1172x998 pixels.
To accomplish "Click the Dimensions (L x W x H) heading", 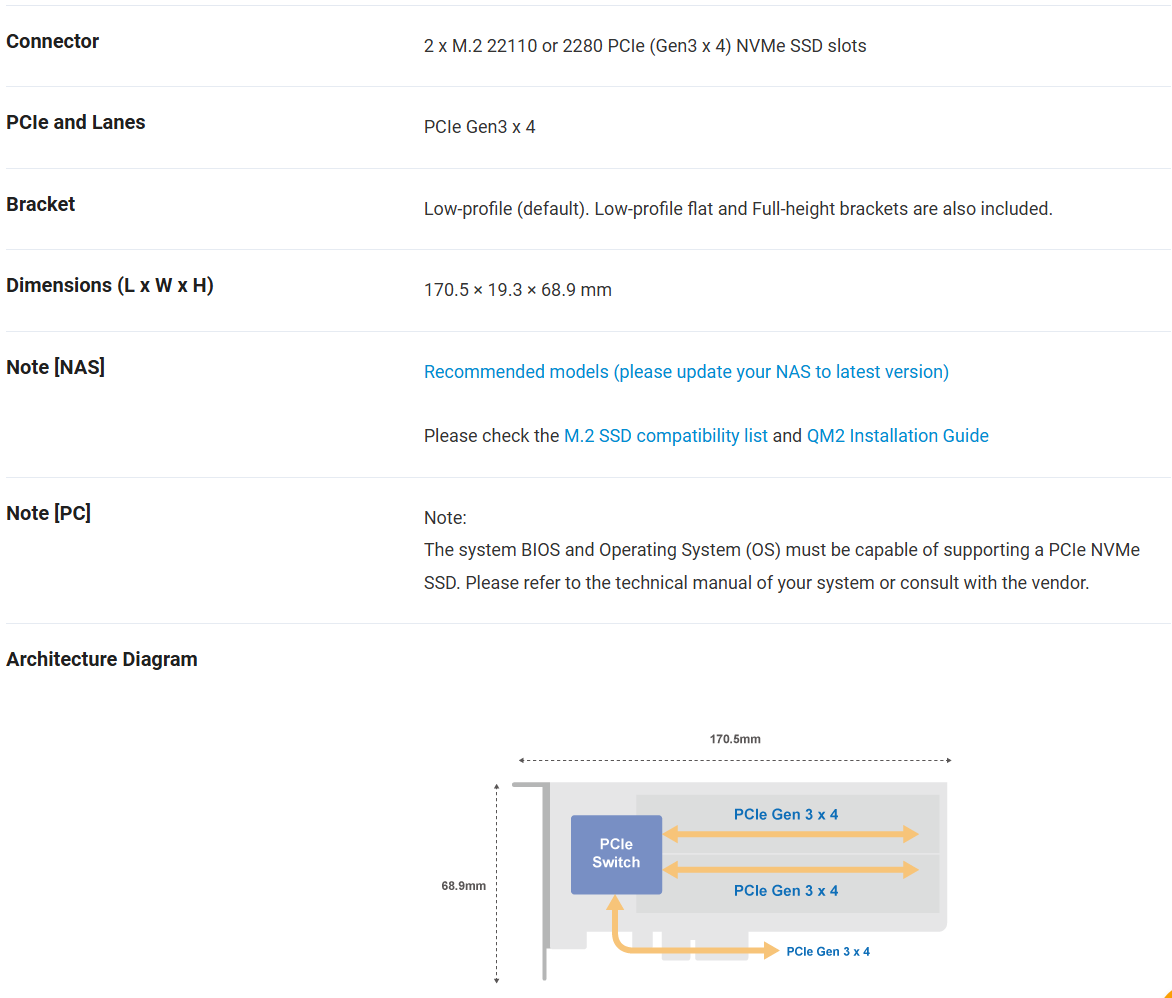I will [x=110, y=286].
